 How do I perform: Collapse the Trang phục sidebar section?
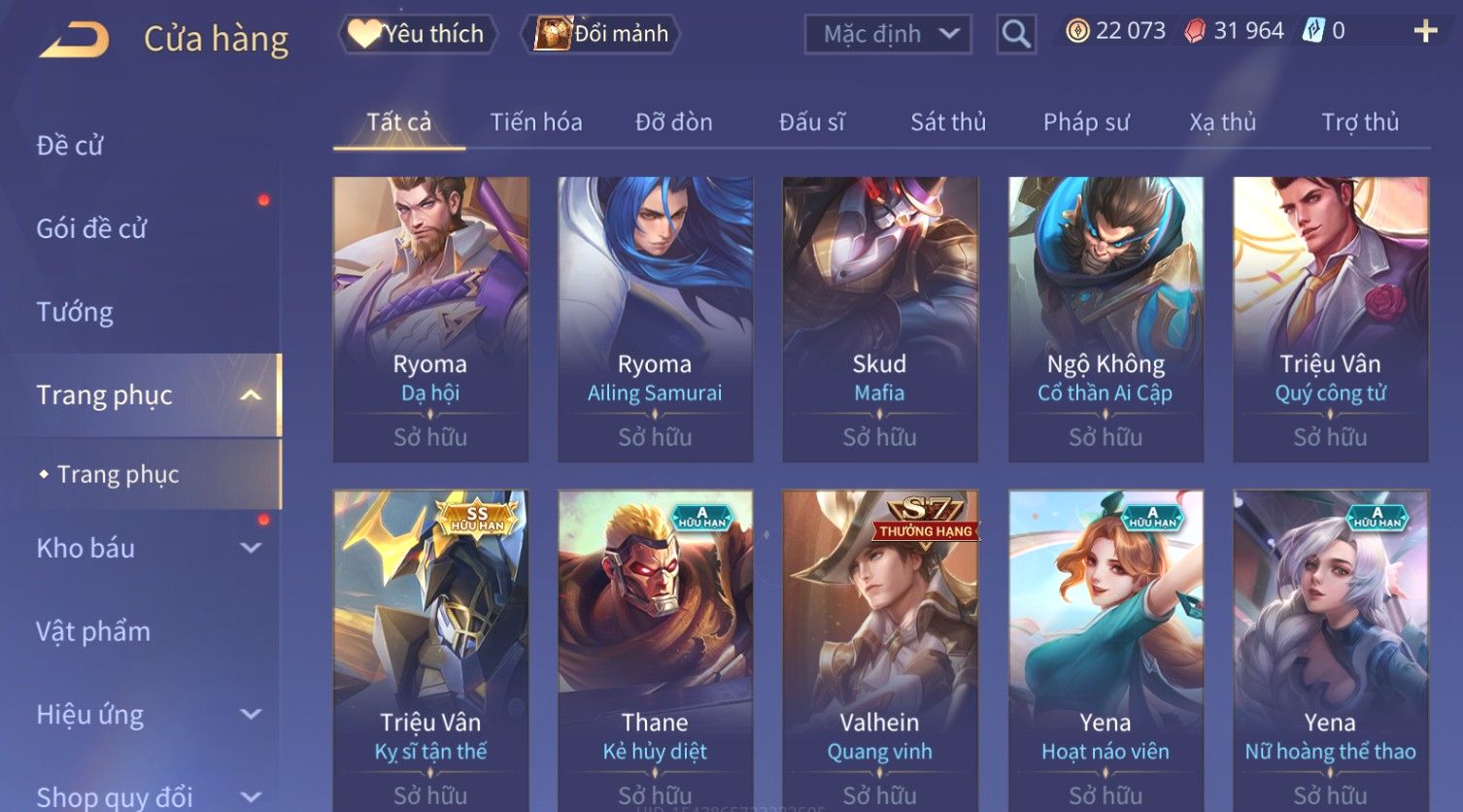pyautogui.click(x=251, y=395)
